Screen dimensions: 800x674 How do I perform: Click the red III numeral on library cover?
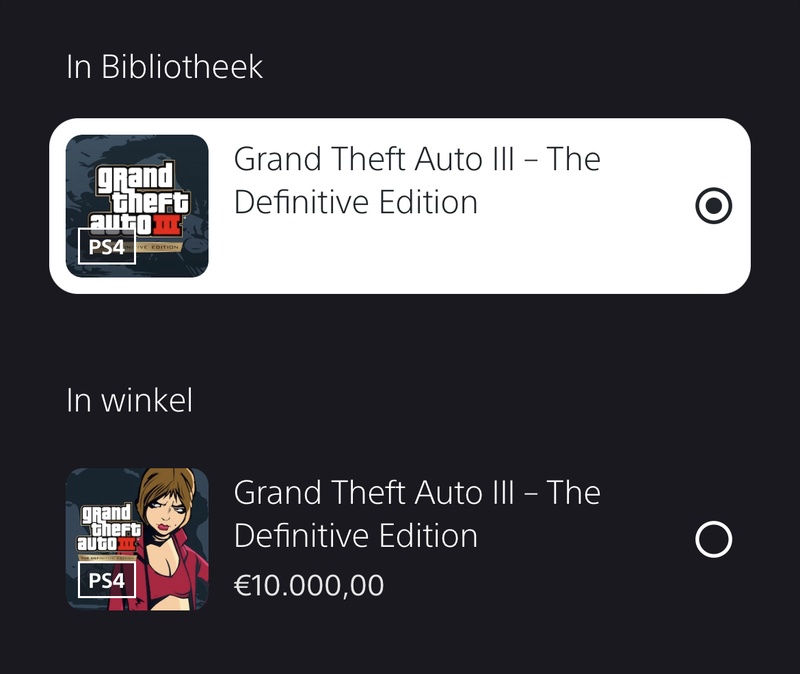click(x=167, y=224)
